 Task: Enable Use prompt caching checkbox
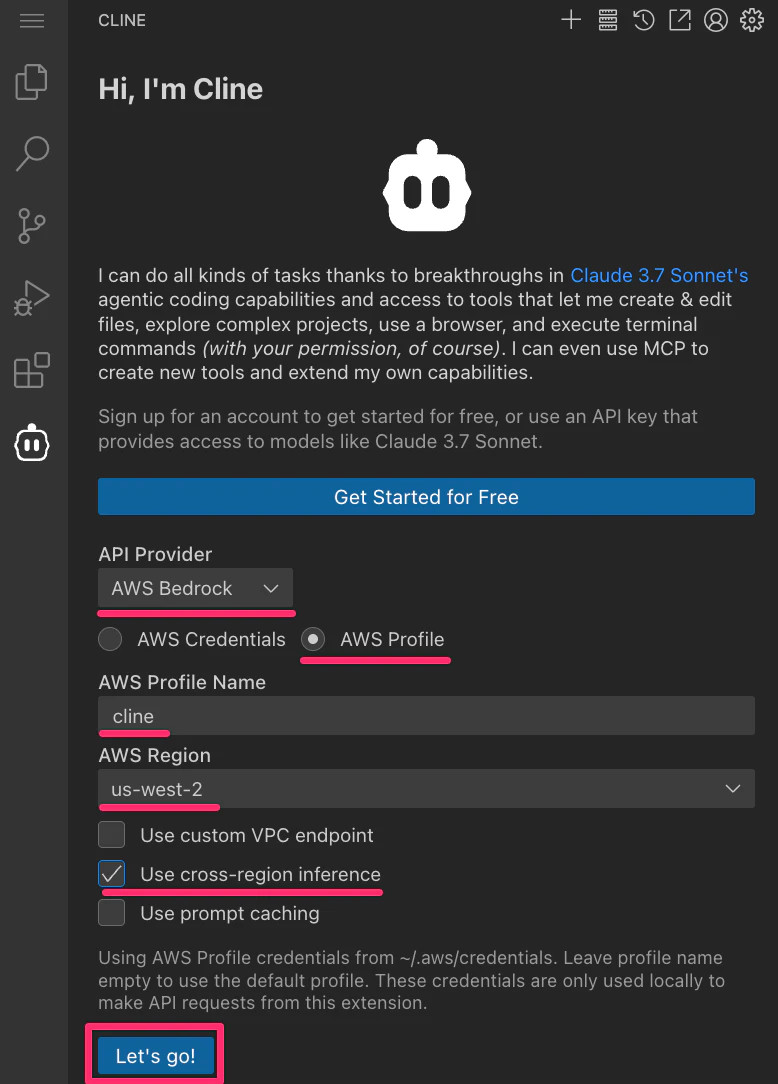click(x=111, y=913)
